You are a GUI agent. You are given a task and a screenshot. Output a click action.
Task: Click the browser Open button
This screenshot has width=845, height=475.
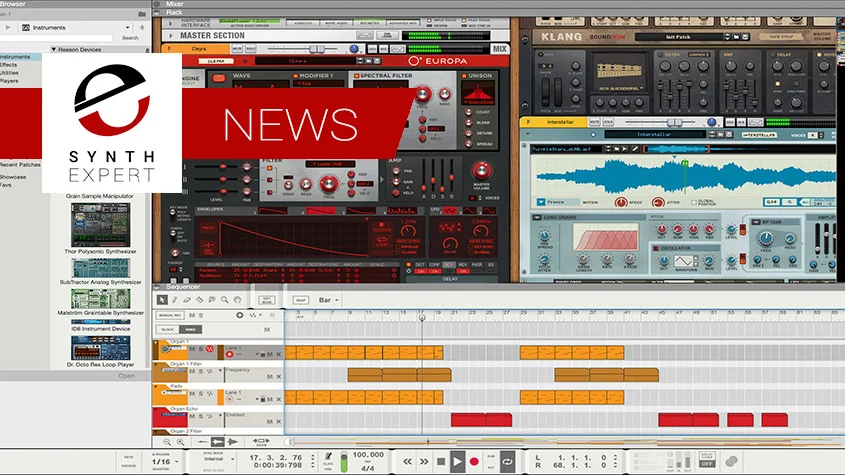pos(127,376)
